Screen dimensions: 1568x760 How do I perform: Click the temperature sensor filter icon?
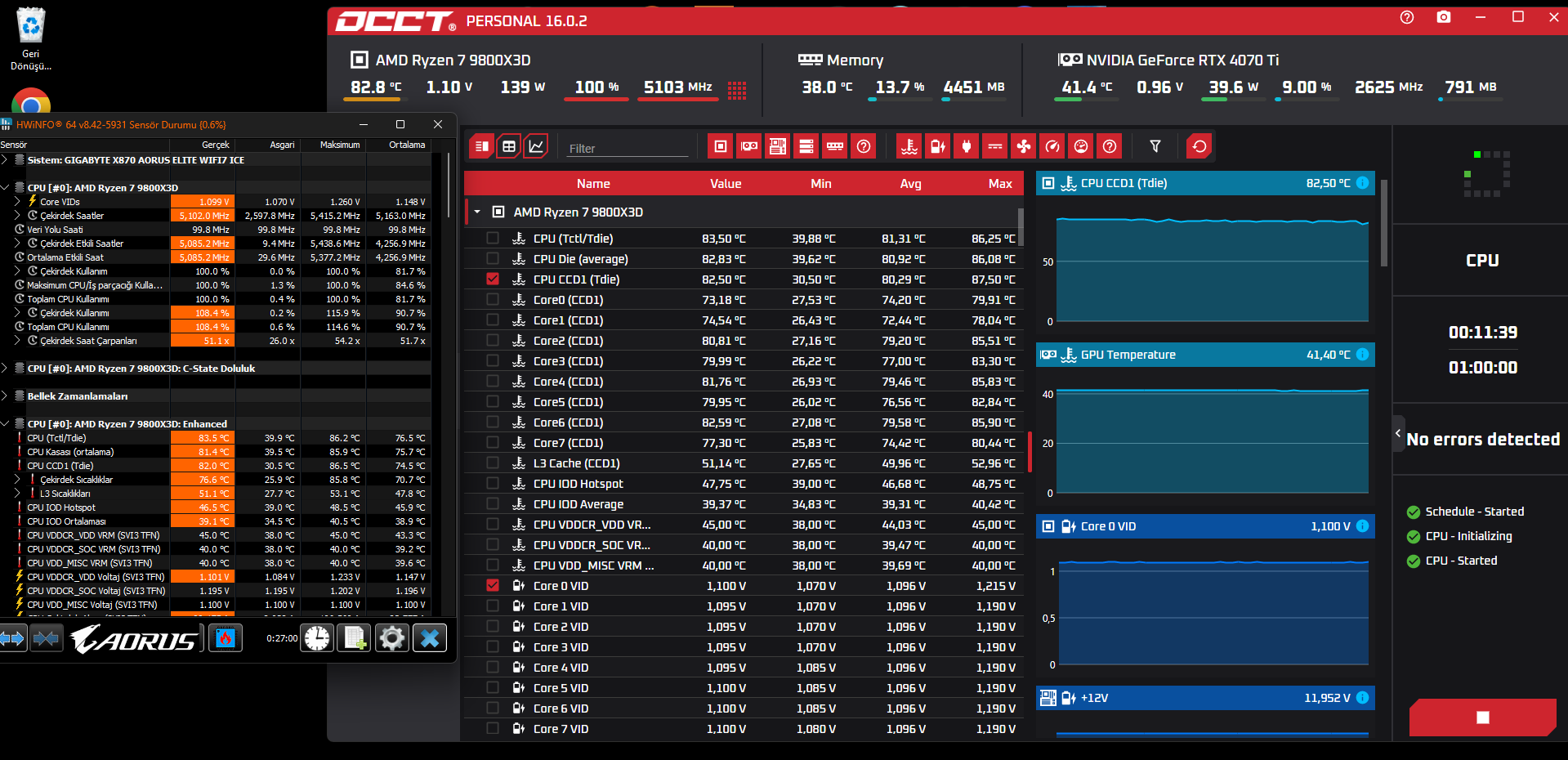pos(909,146)
